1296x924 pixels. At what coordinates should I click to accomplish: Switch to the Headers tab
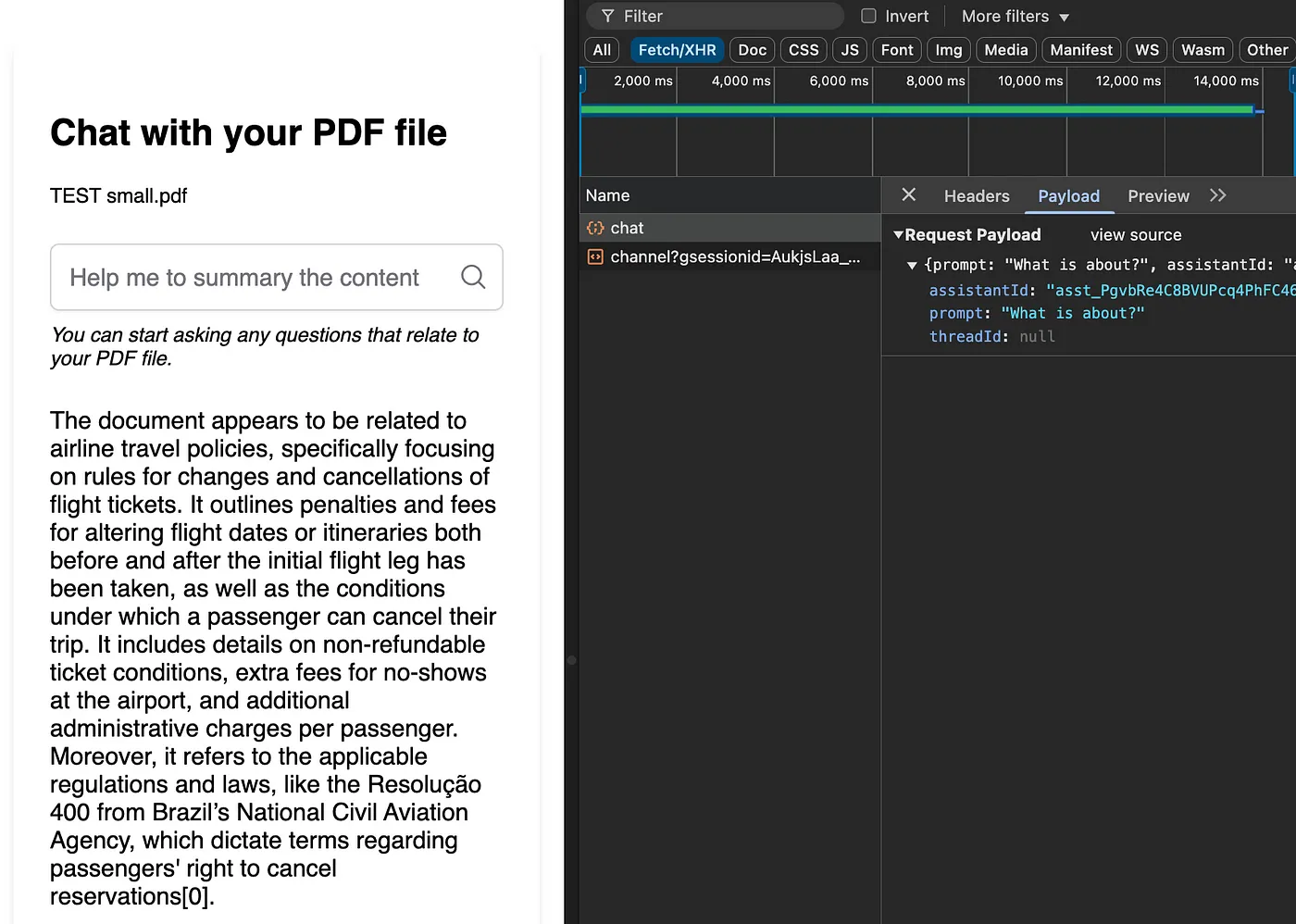click(976, 196)
